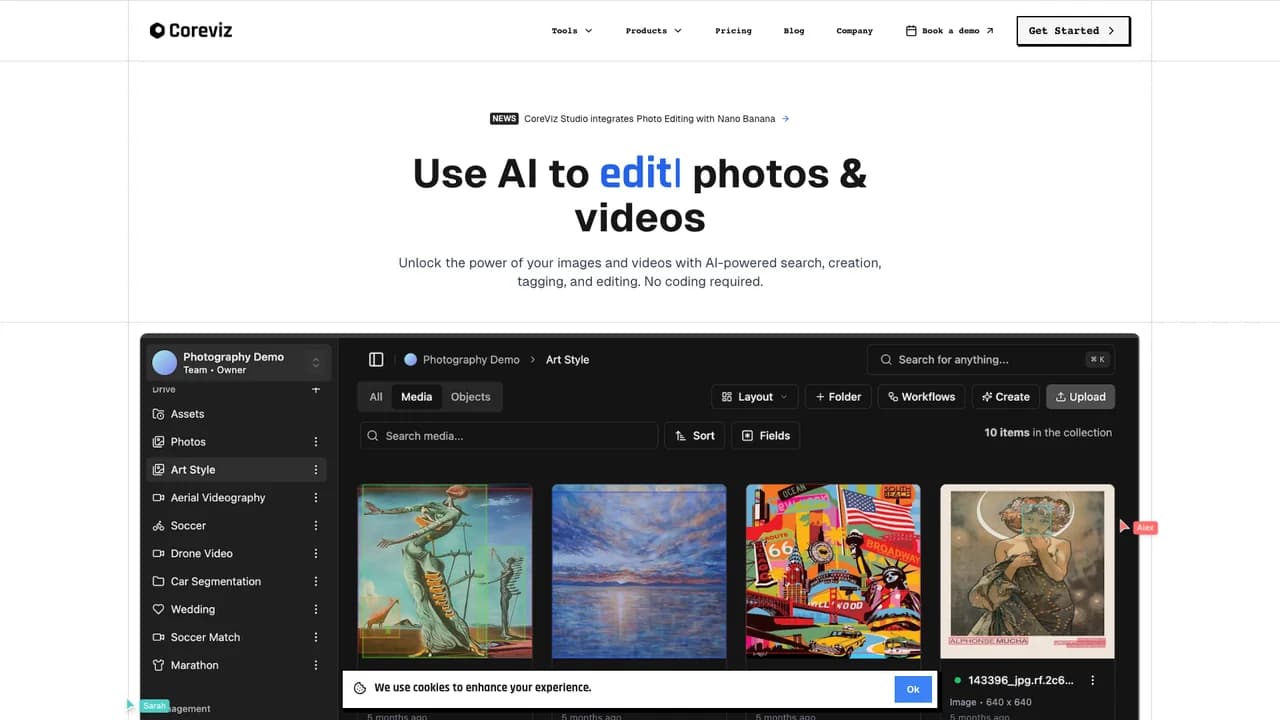Open options menu for Car Segmentation

(x=316, y=582)
